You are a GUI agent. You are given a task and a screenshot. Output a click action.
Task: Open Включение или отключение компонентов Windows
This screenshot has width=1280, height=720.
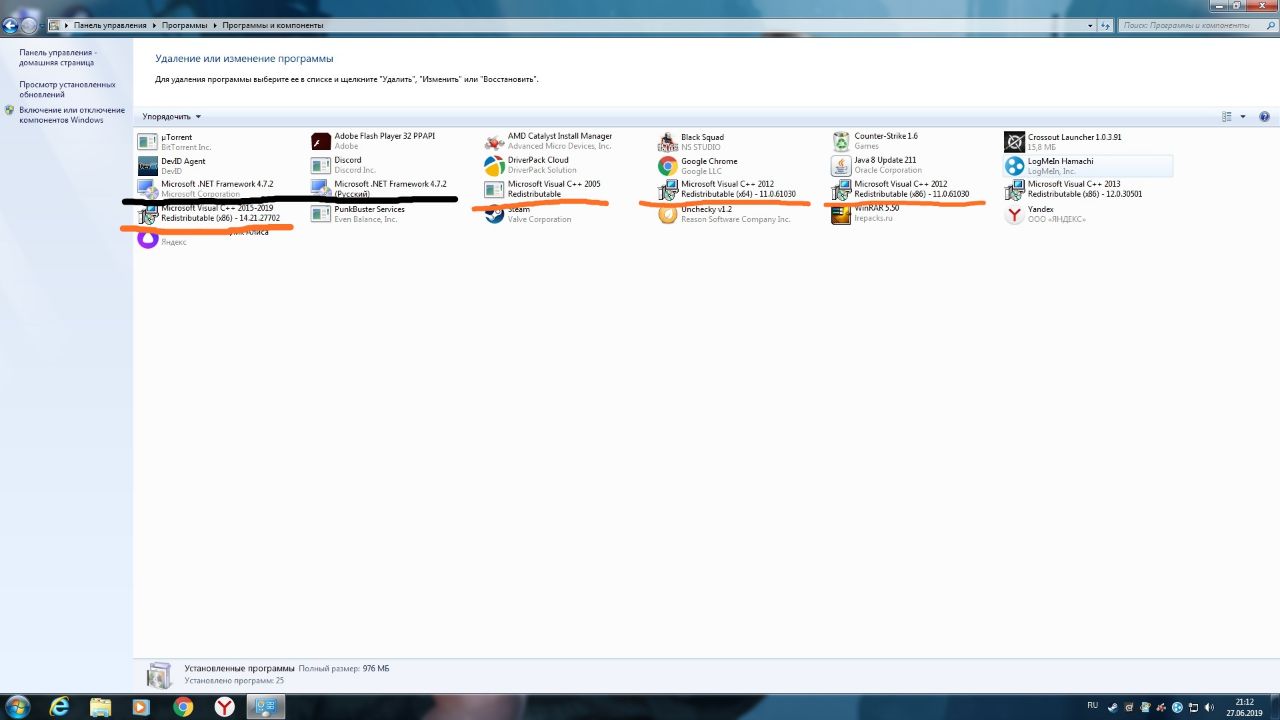72,115
